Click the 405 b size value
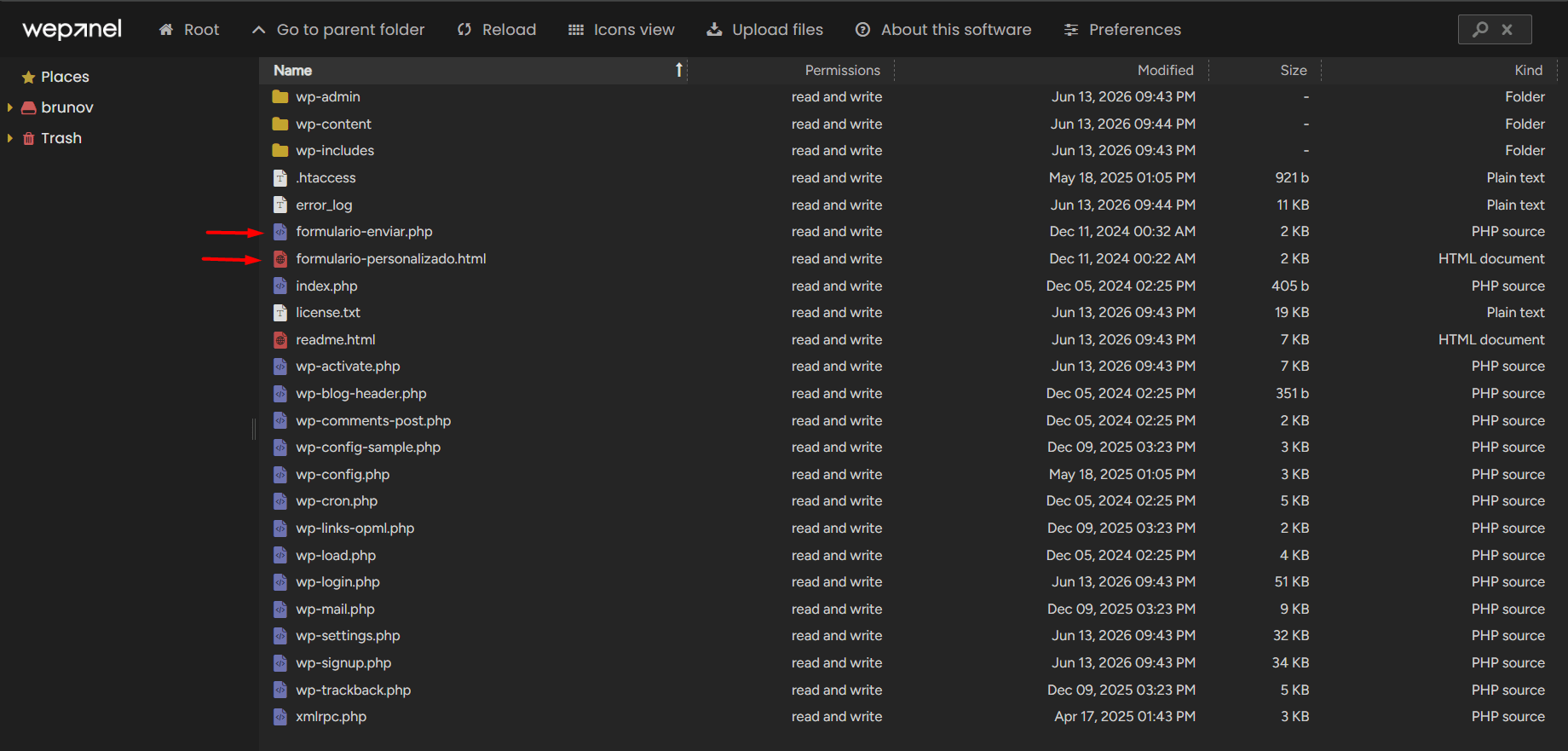Image resolution: width=1568 pixels, height=751 pixels. coord(1290,286)
